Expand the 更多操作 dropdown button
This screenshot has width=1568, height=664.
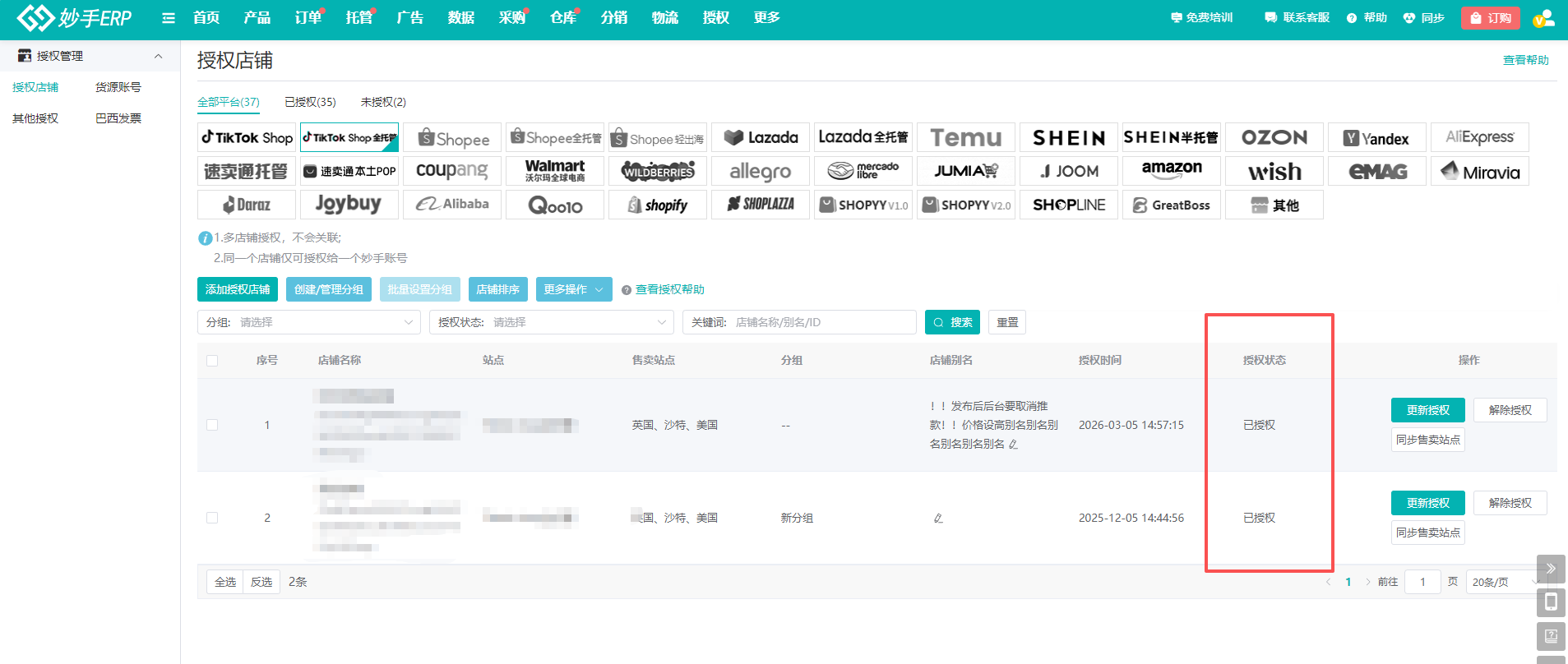(574, 289)
